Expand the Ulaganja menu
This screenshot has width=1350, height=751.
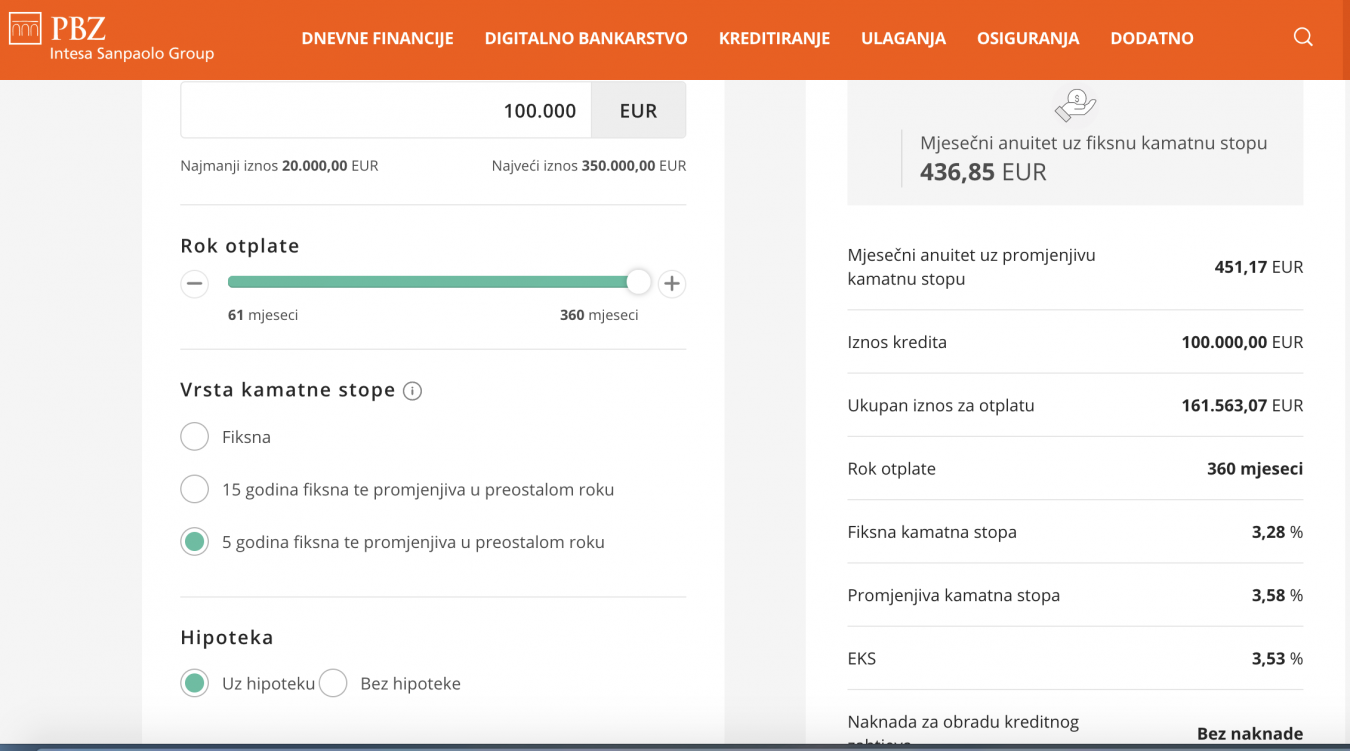click(x=903, y=39)
